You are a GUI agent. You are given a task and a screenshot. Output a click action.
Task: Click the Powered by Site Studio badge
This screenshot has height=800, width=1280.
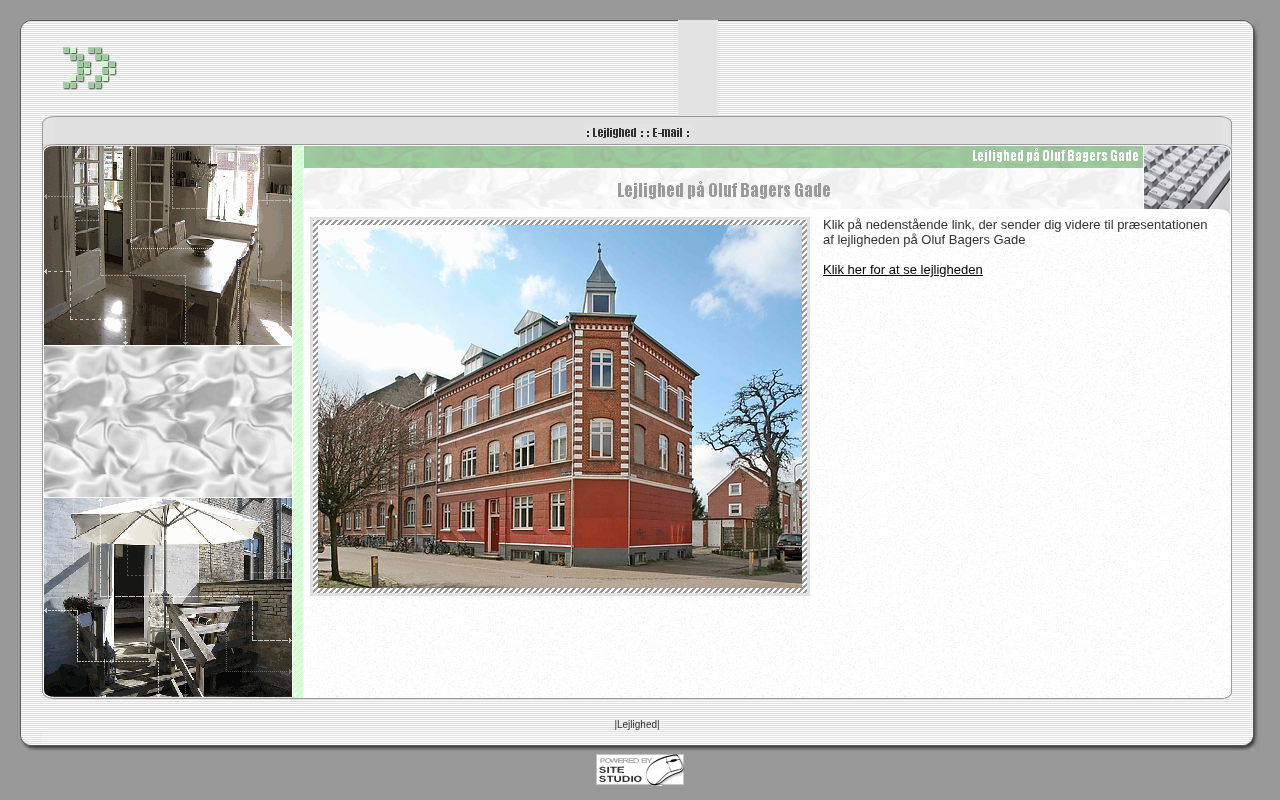[x=639, y=770]
